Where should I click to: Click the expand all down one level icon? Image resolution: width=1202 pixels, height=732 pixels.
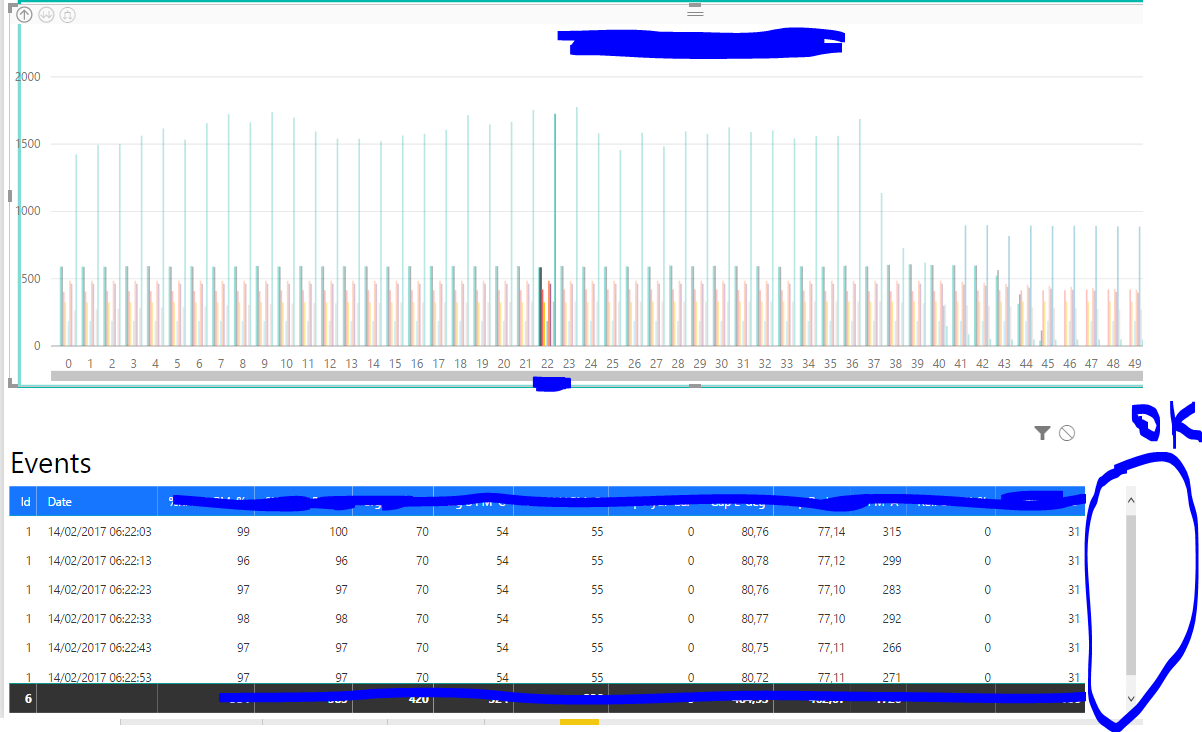(x=67, y=15)
